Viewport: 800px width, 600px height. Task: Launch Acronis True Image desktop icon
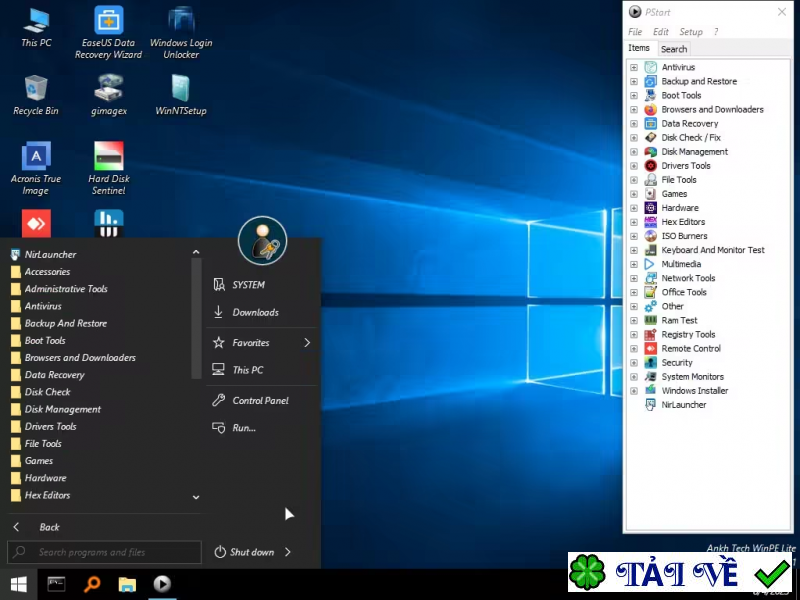tap(35, 157)
